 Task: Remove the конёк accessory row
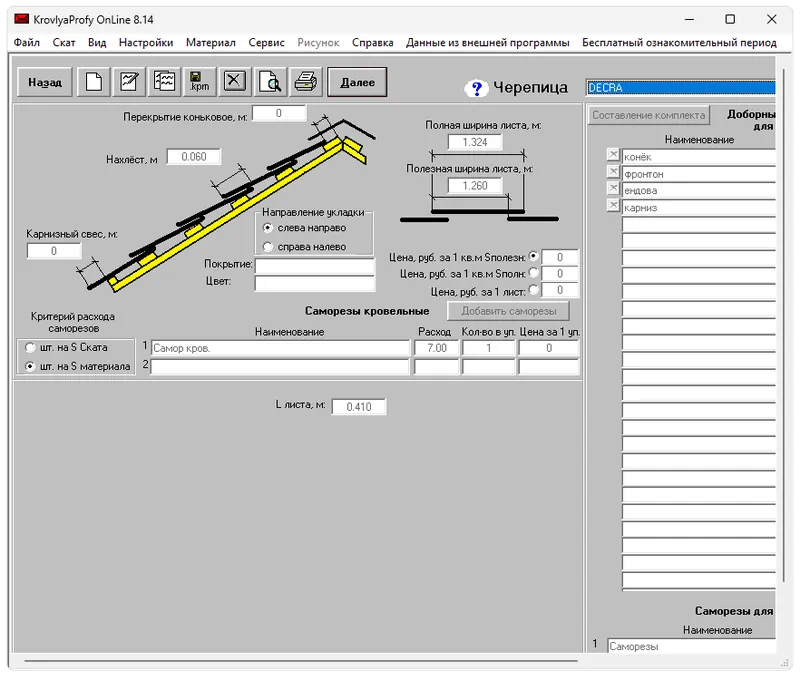(x=613, y=155)
